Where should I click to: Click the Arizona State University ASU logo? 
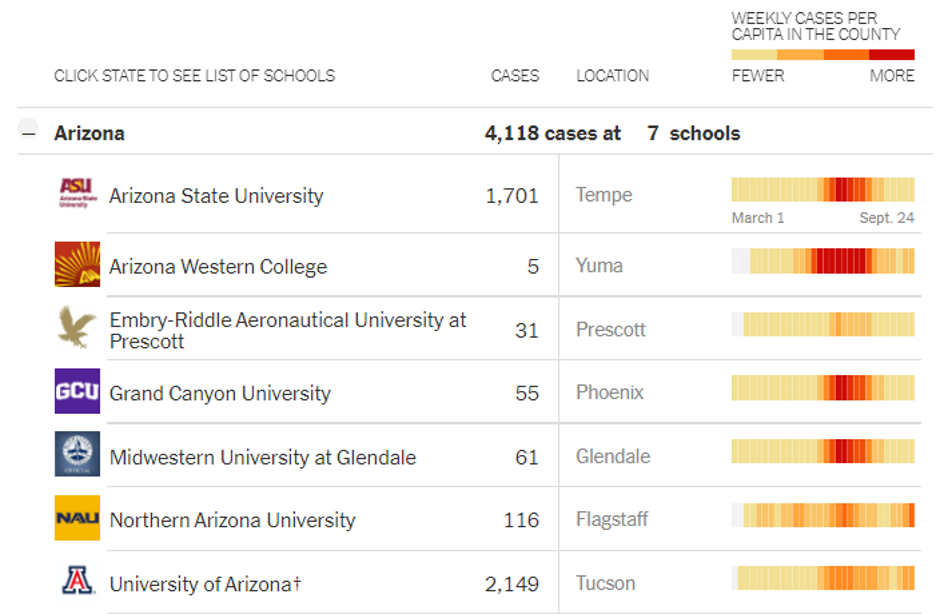[77, 192]
